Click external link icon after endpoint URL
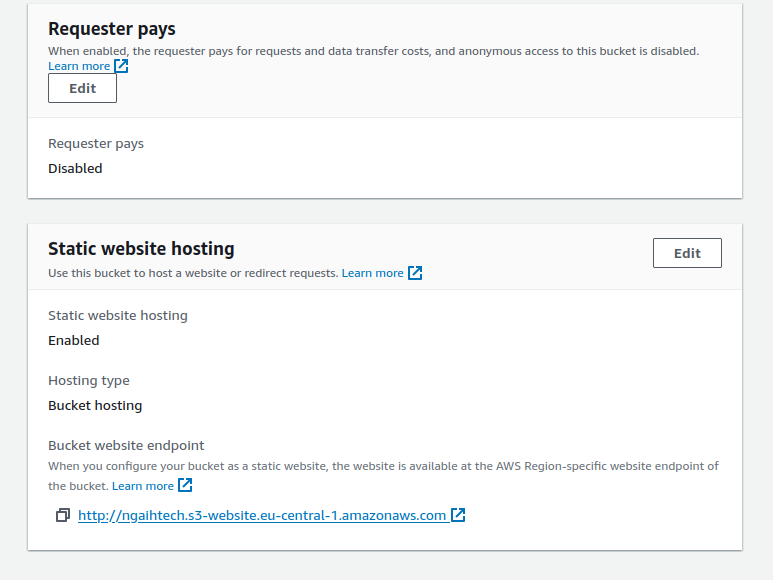Screen dimensions: 773x580 pos(458,515)
